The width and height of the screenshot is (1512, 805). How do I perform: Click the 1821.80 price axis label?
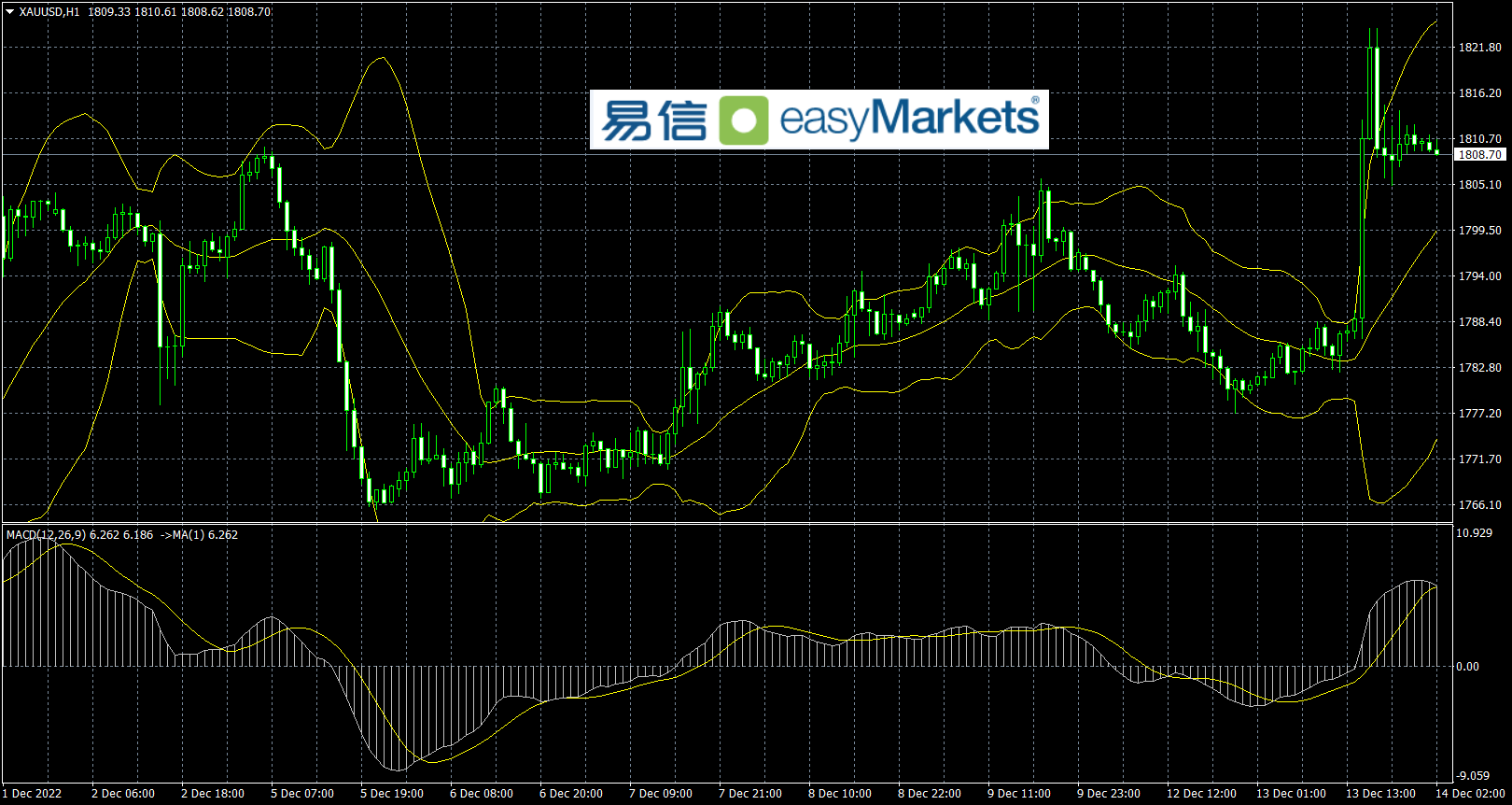[1479, 48]
